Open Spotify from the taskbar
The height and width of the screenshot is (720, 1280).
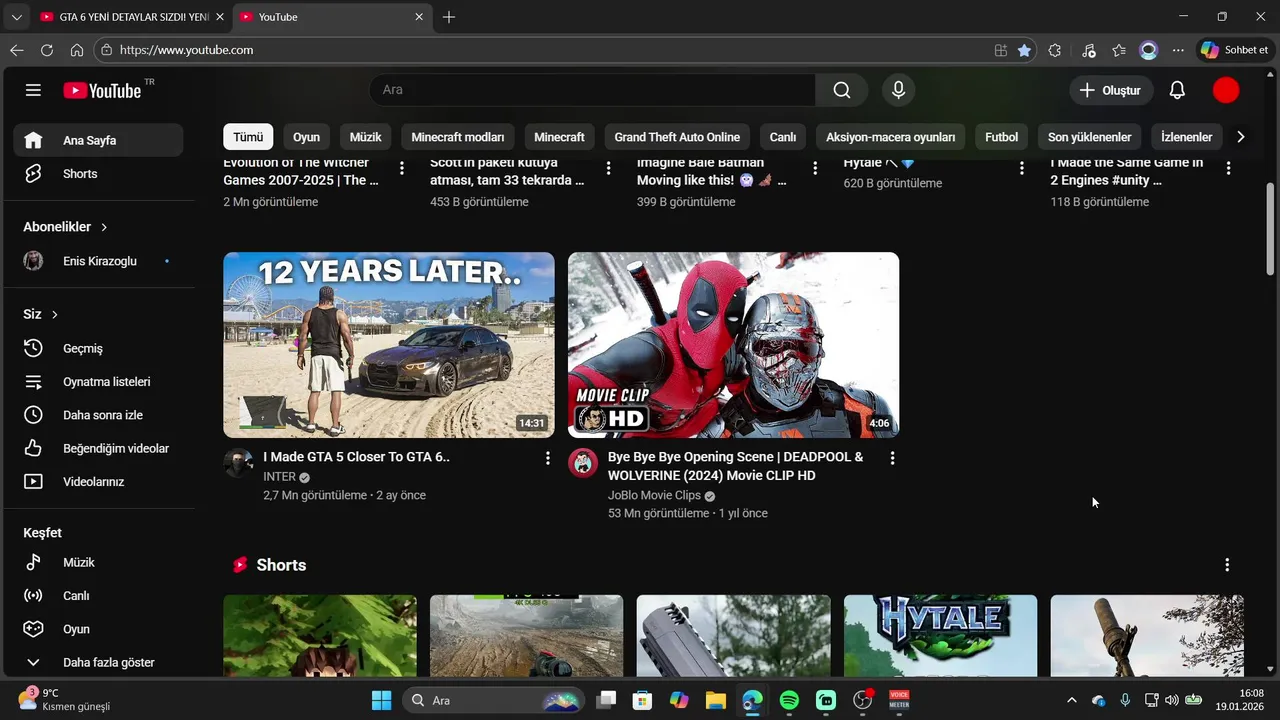[789, 700]
